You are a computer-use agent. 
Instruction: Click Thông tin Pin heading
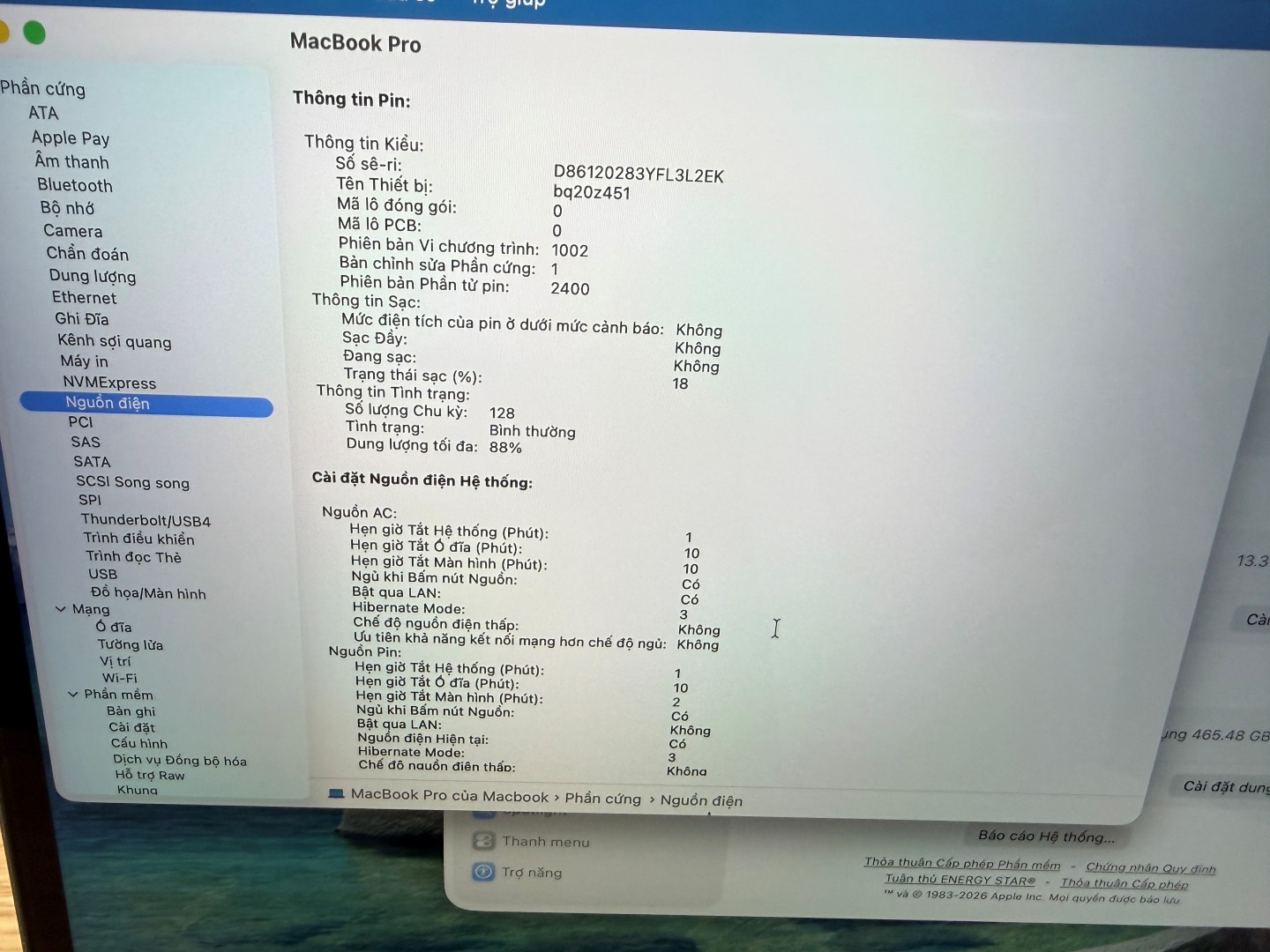click(352, 100)
